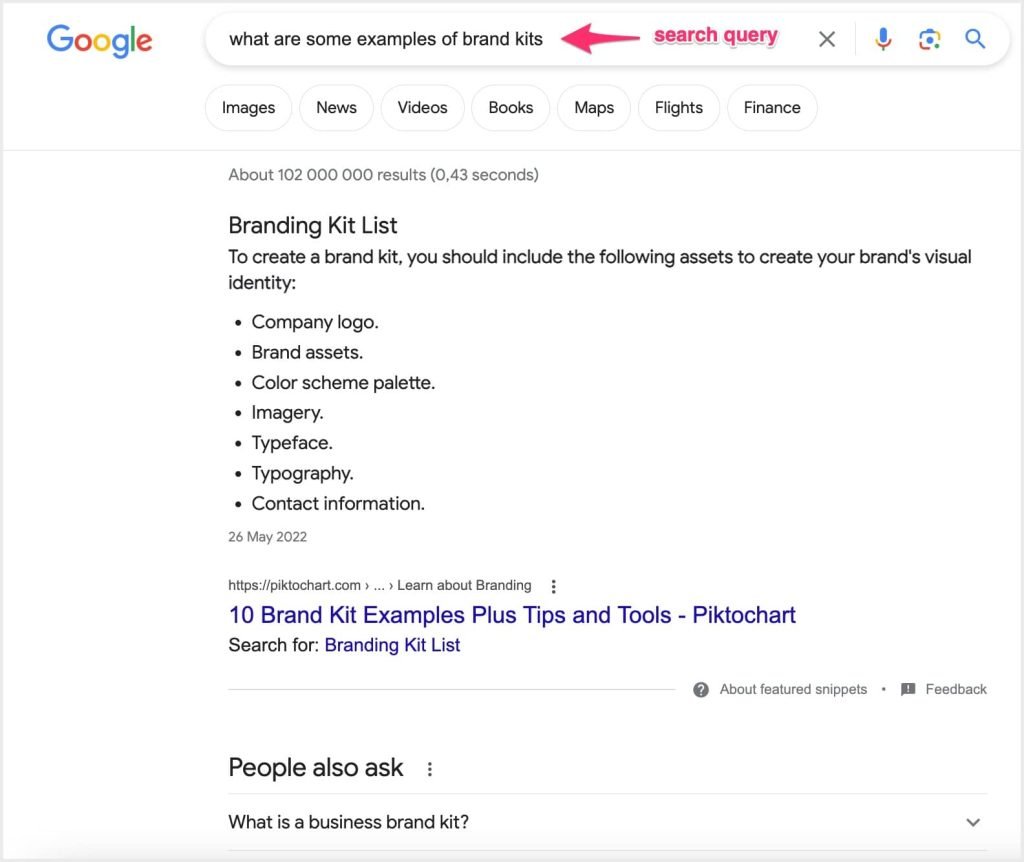
Task: Open the Videos results tab
Action: (422, 107)
